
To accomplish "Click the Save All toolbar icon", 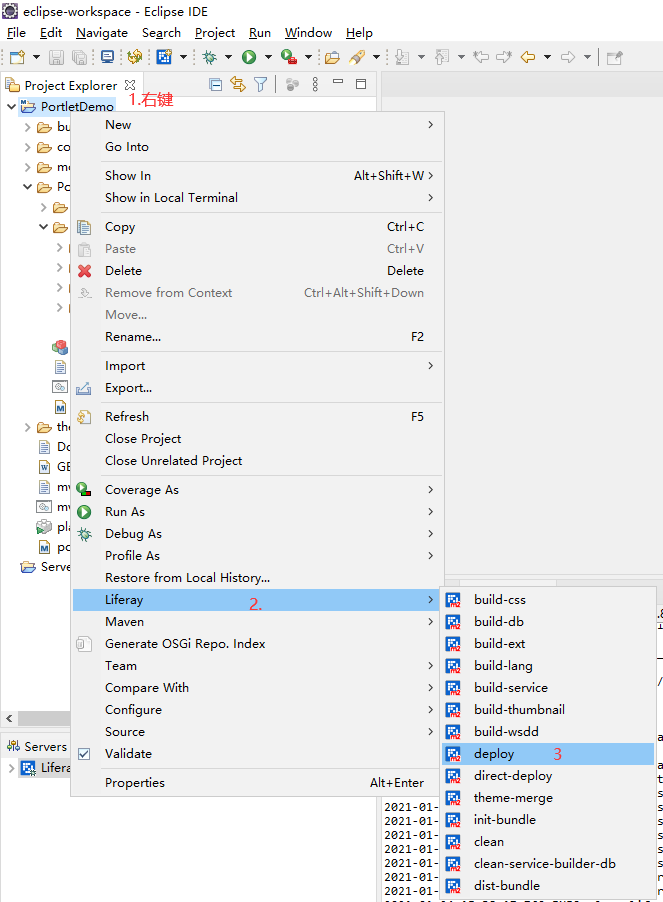I will [x=79, y=57].
